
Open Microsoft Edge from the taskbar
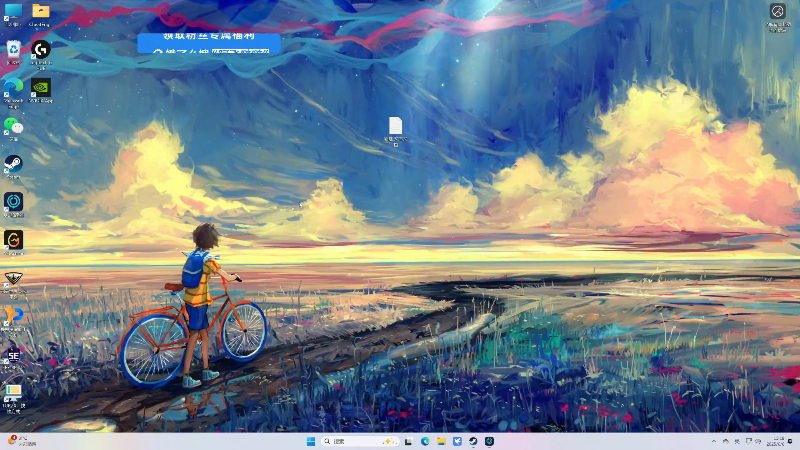pyautogui.click(x=425, y=441)
